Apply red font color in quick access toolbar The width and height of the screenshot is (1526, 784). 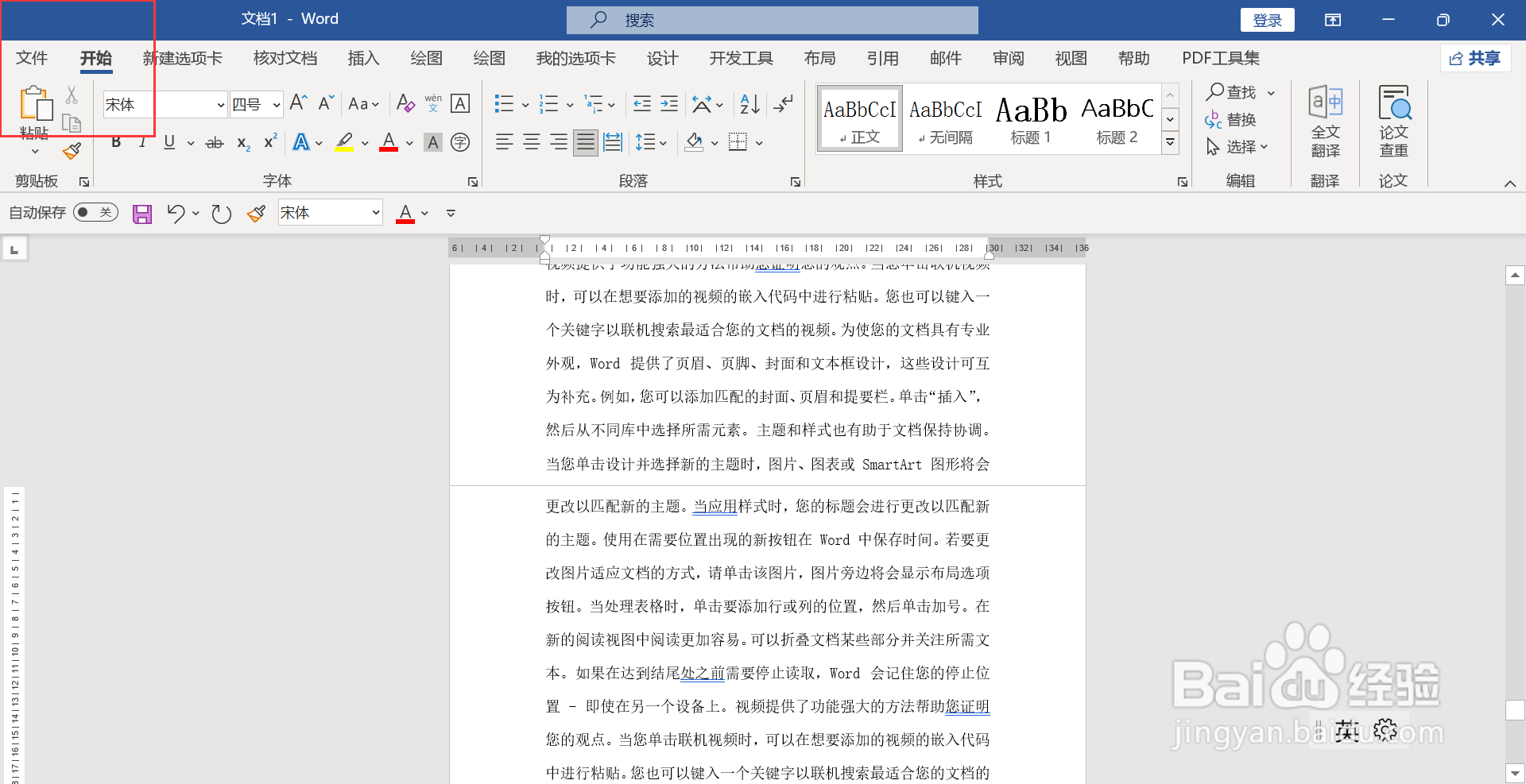(405, 214)
